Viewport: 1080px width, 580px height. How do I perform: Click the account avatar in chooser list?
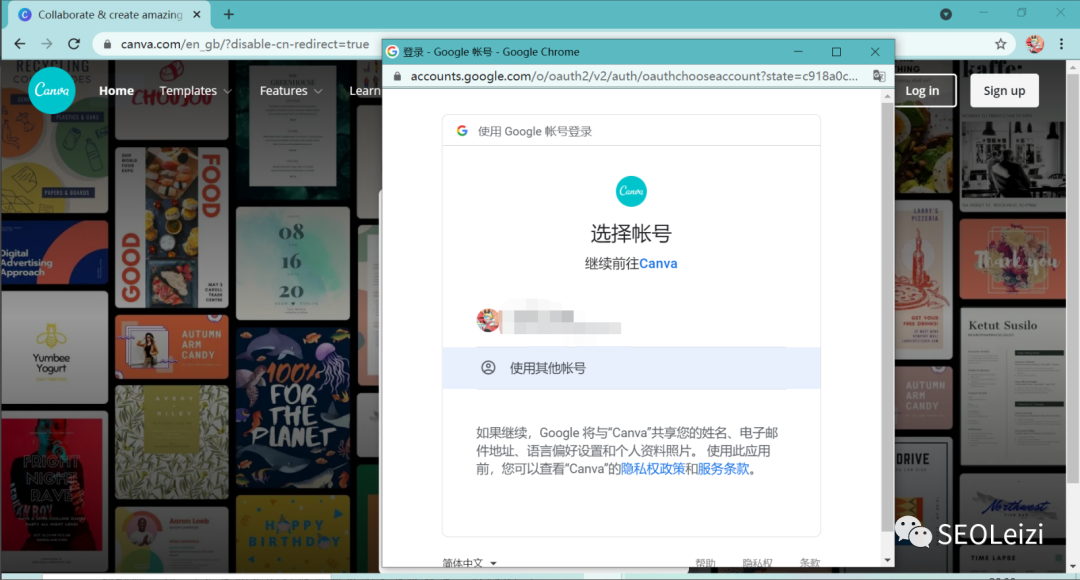(488, 320)
